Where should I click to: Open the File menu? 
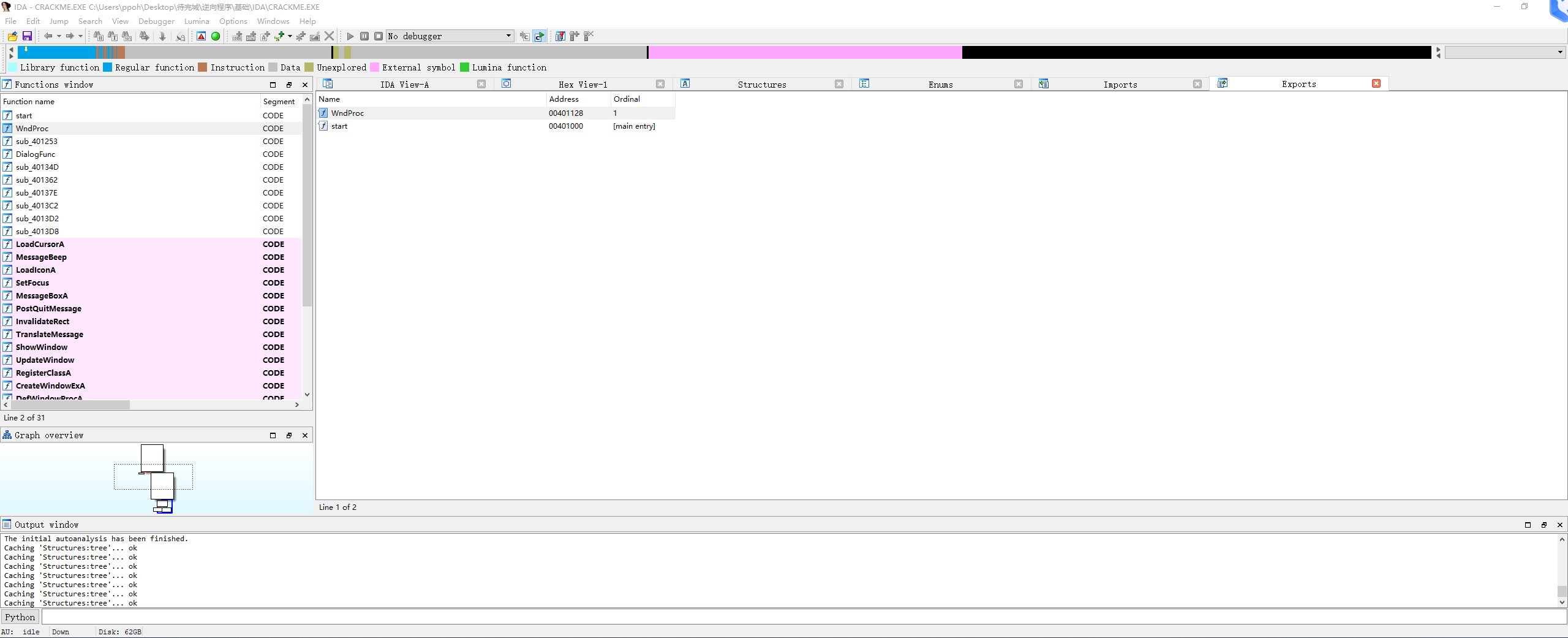11,21
